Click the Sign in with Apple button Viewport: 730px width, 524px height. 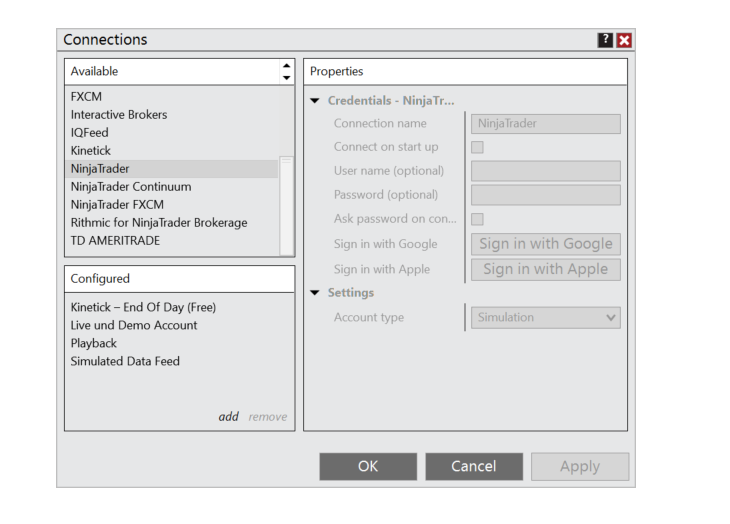pyautogui.click(x=545, y=269)
